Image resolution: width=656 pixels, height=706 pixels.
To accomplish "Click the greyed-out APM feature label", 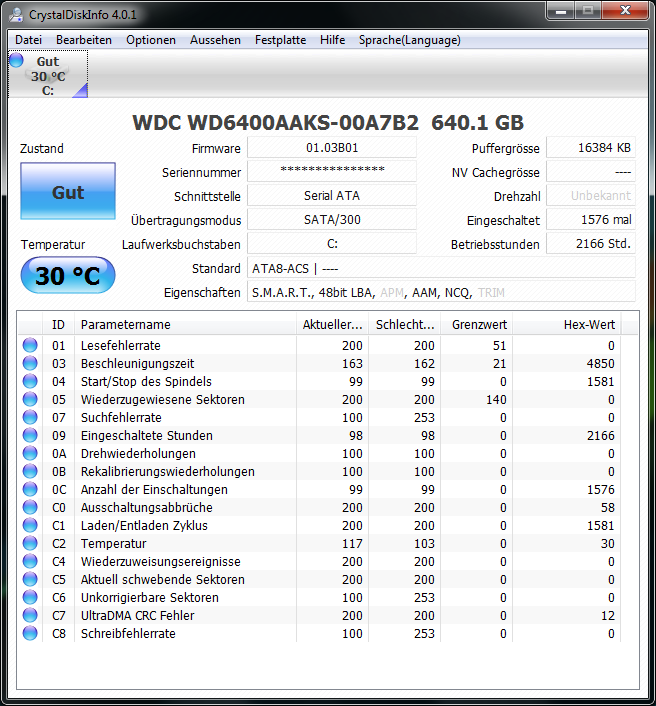I will tap(392, 293).
